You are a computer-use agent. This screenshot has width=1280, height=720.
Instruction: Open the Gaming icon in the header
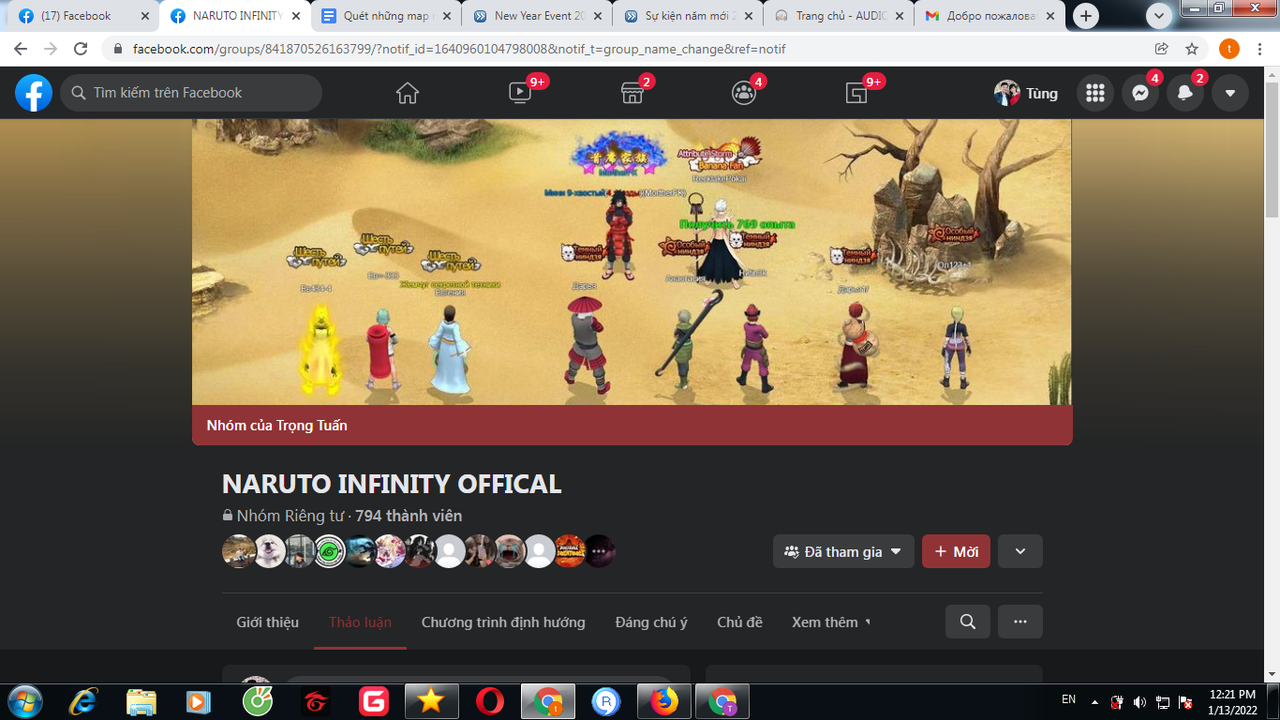point(856,93)
